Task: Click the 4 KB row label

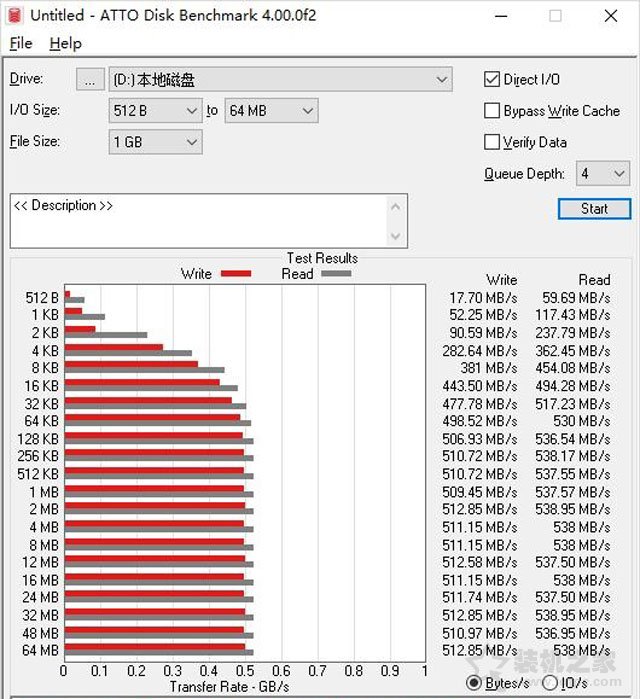Action: [x=45, y=351]
